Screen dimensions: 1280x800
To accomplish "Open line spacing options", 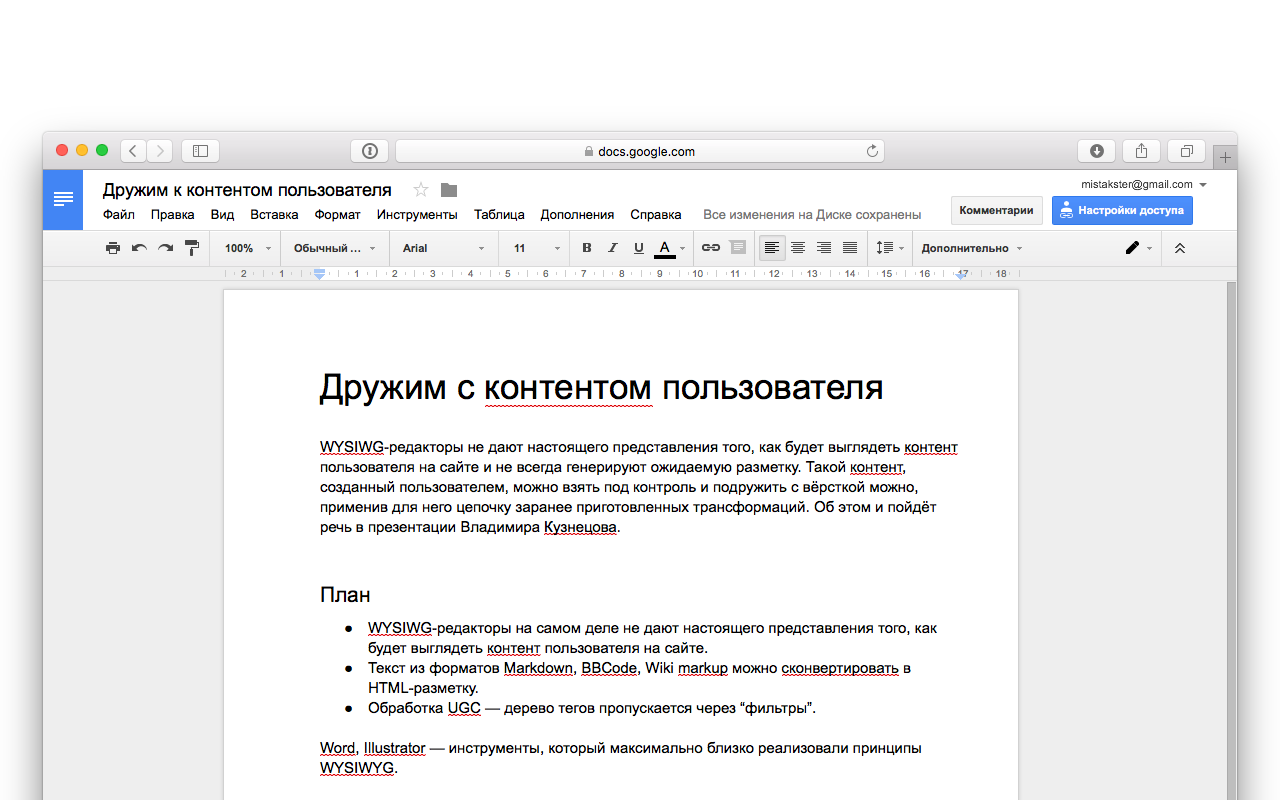I will 890,248.
